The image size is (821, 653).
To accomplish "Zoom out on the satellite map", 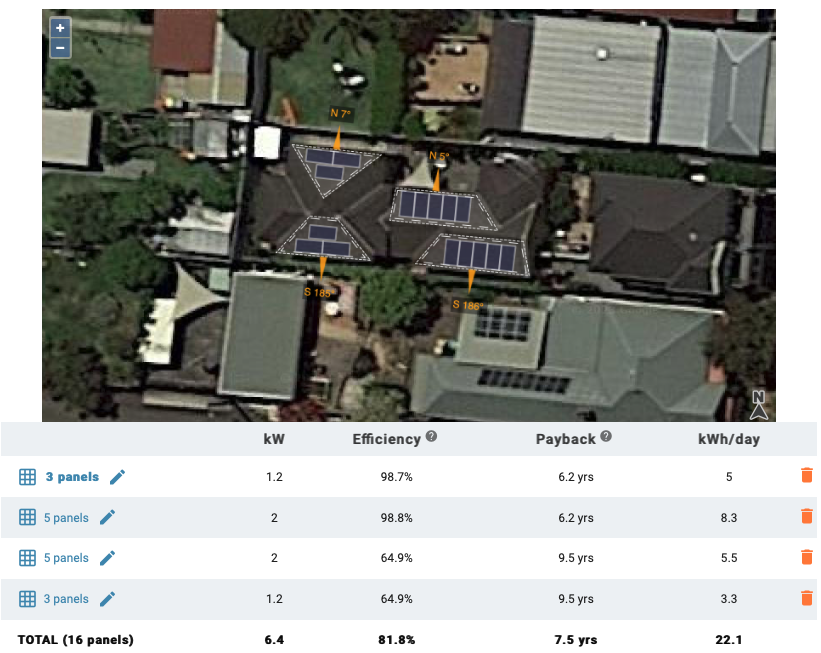I will pyautogui.click(x=60, y=48).
